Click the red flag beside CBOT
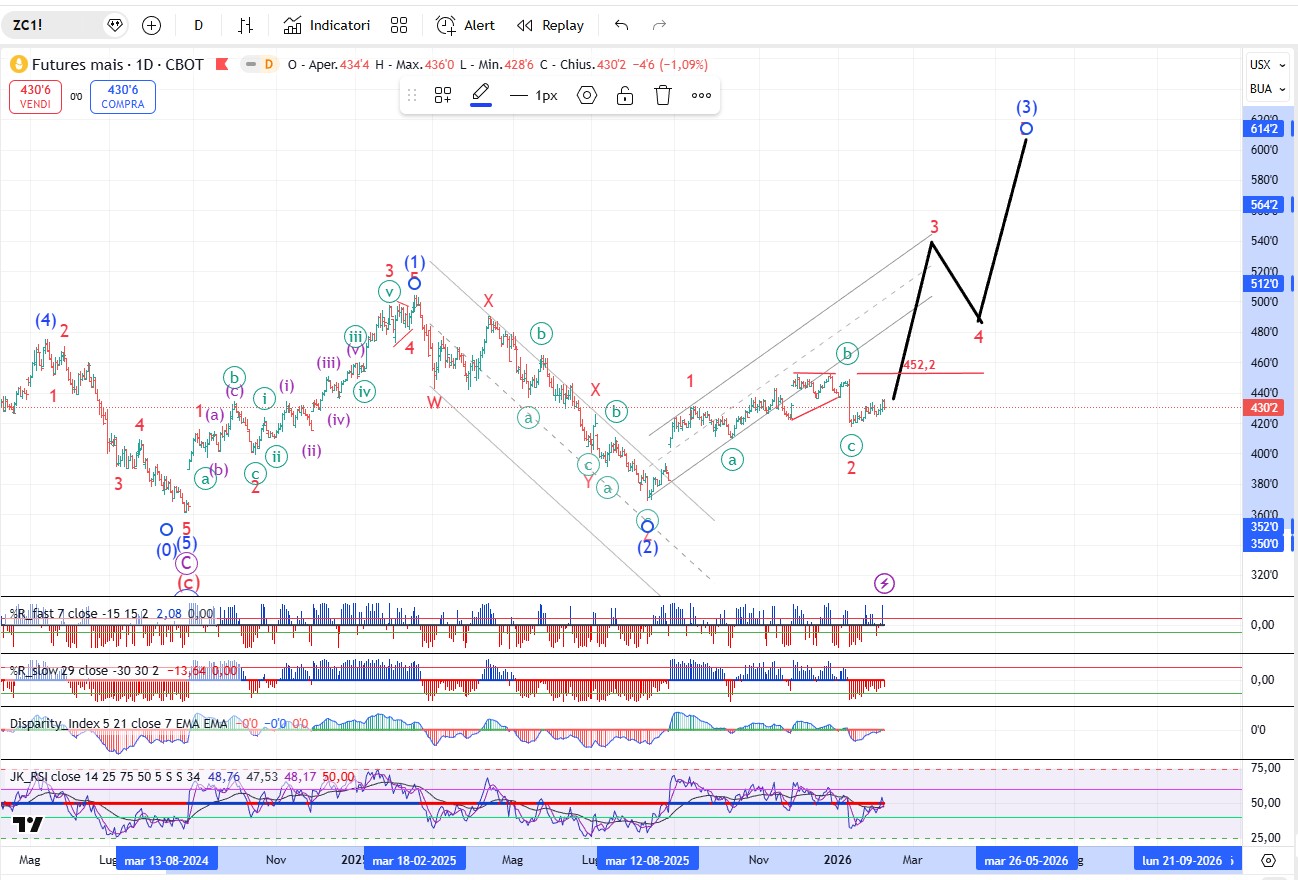This screenshot has width=1298, height=880. (x=221, y=64)
